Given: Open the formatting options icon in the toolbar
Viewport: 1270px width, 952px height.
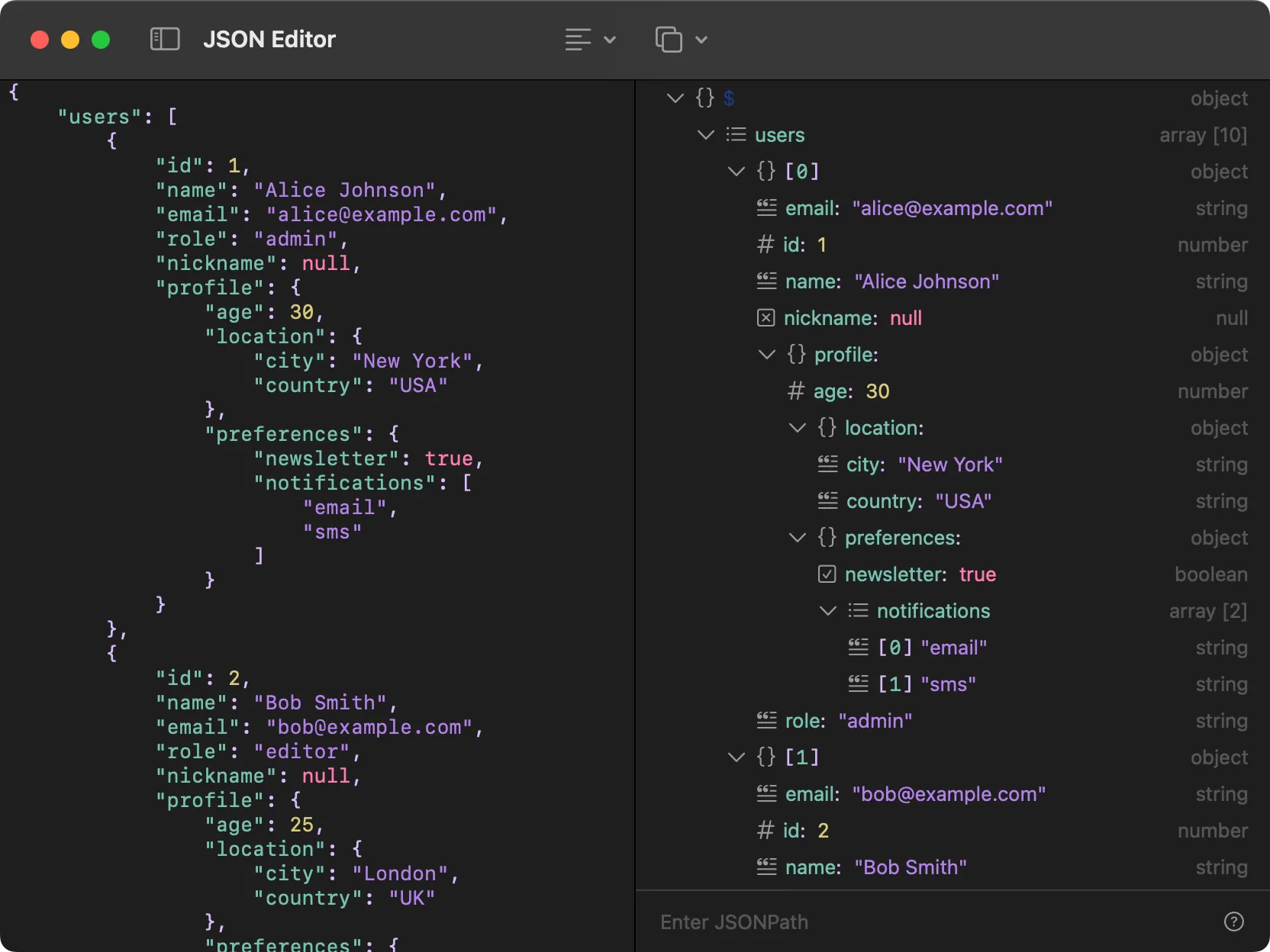Looking at the screenshot, I should click(579, 39).
